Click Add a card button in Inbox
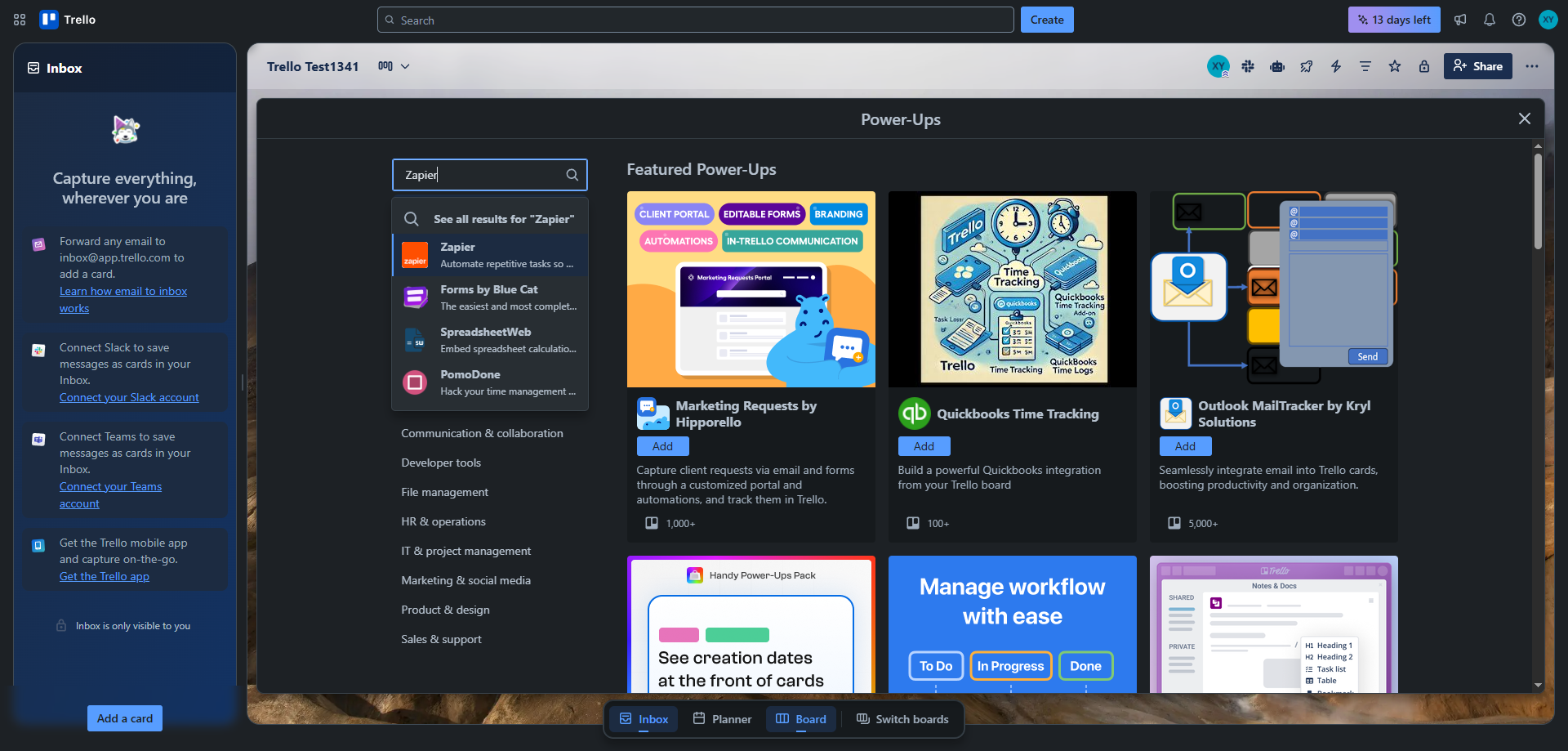 125,718
